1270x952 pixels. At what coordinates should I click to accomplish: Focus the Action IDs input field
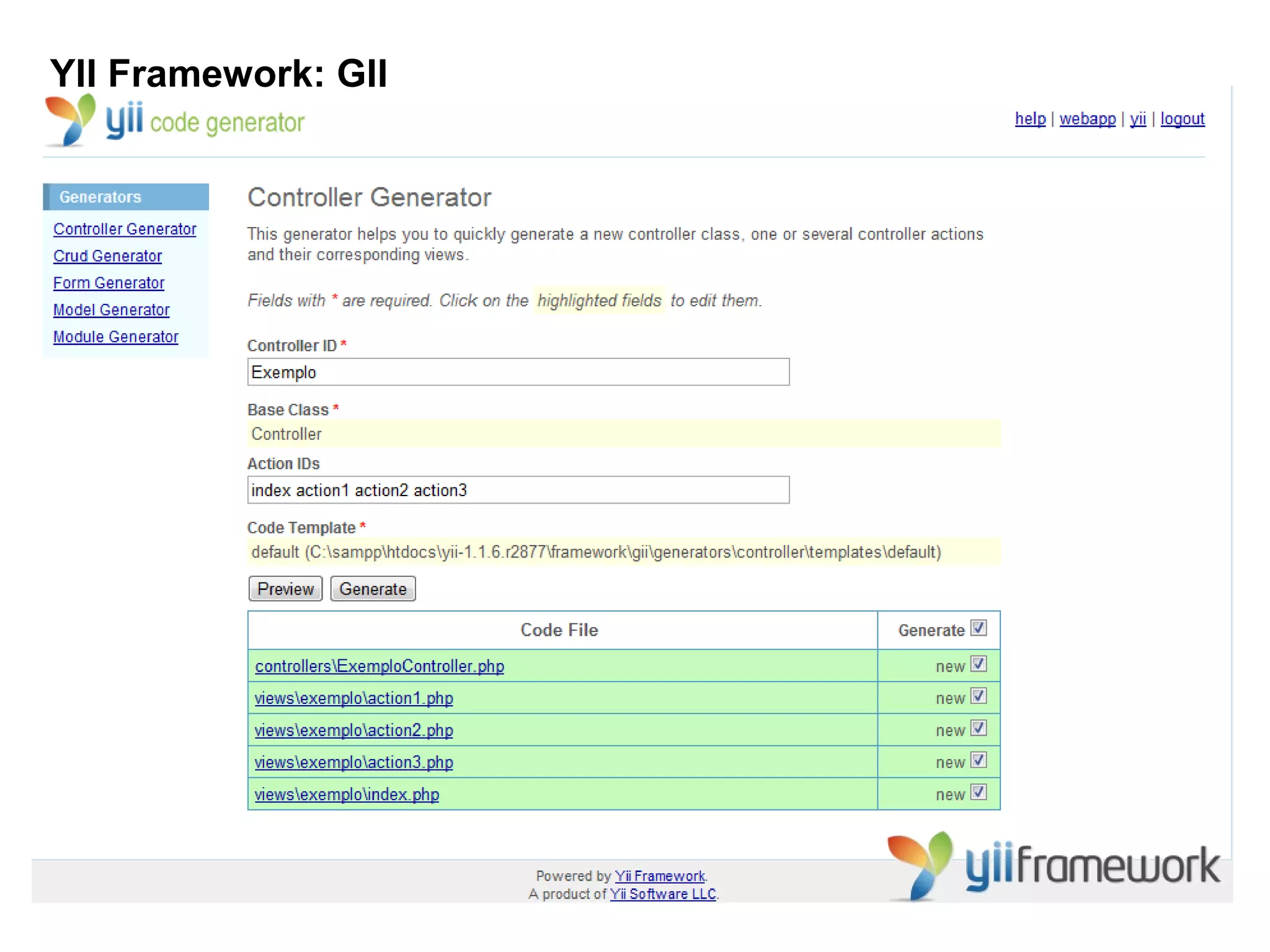518,490
